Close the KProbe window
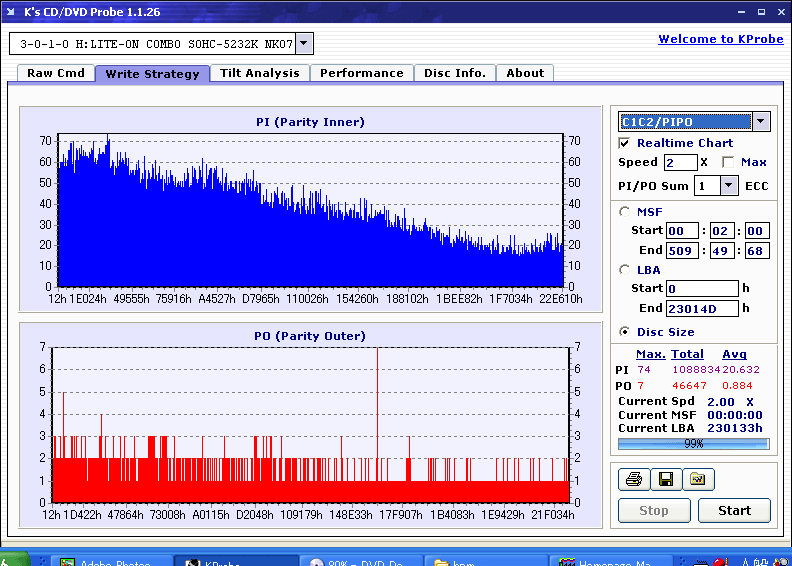792x566 pixels. pos(779,11)
